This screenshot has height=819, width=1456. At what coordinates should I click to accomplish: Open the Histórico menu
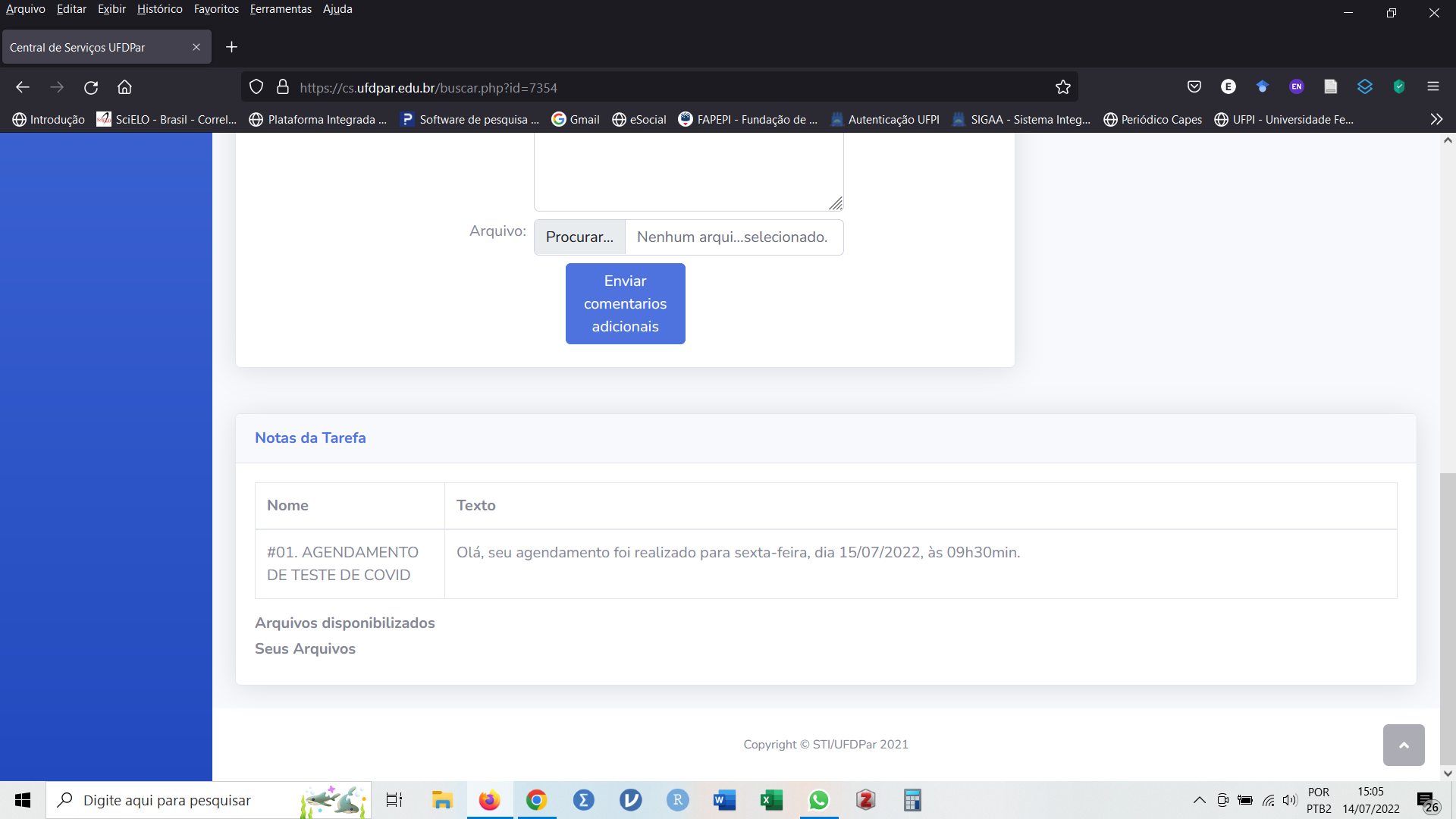tap(159, 9)
